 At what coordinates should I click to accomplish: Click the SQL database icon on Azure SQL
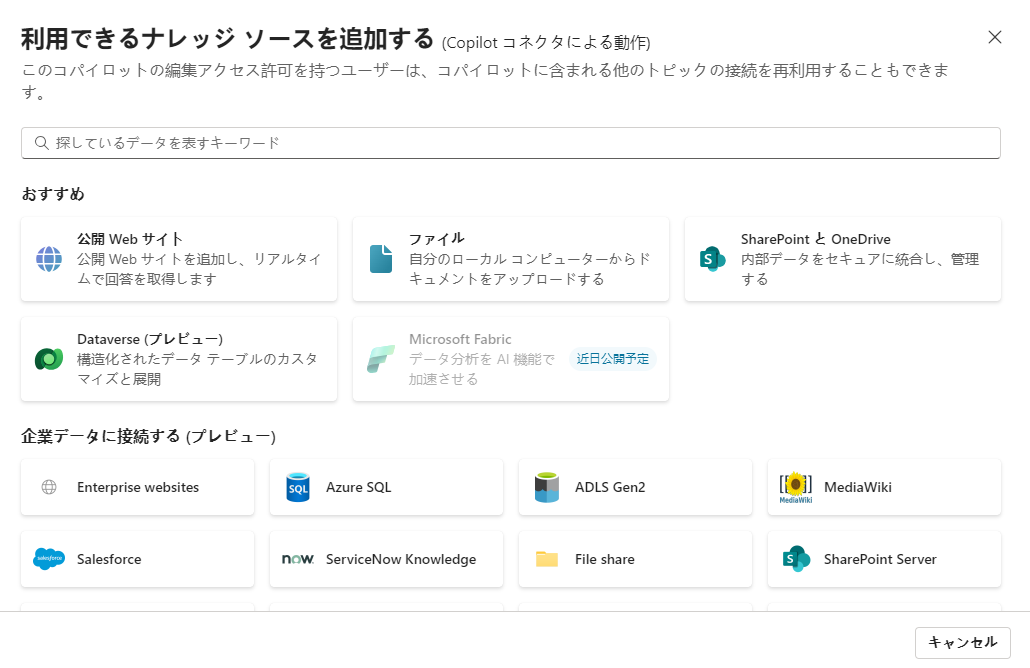[x=298, y=487]
